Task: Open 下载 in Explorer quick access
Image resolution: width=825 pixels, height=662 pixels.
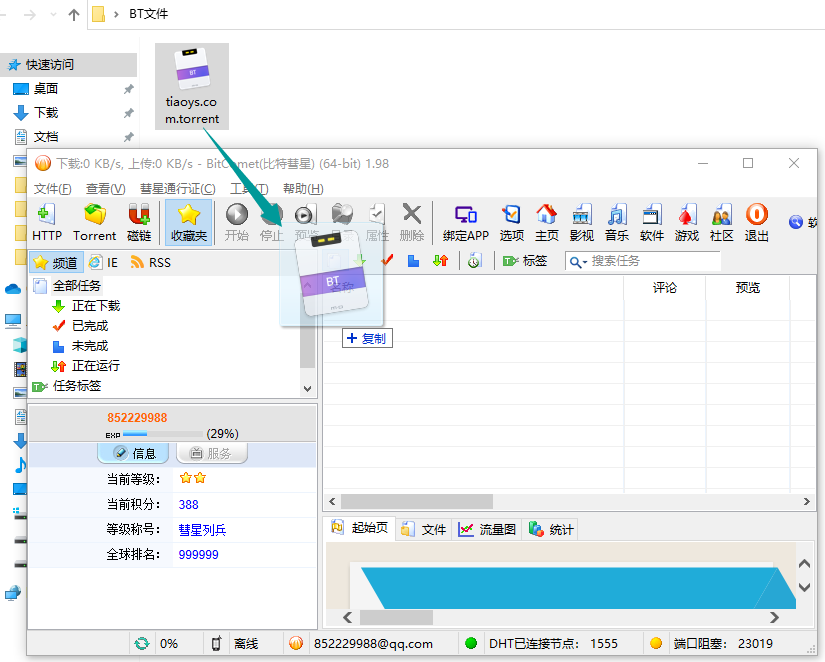Action: point(46,113)
